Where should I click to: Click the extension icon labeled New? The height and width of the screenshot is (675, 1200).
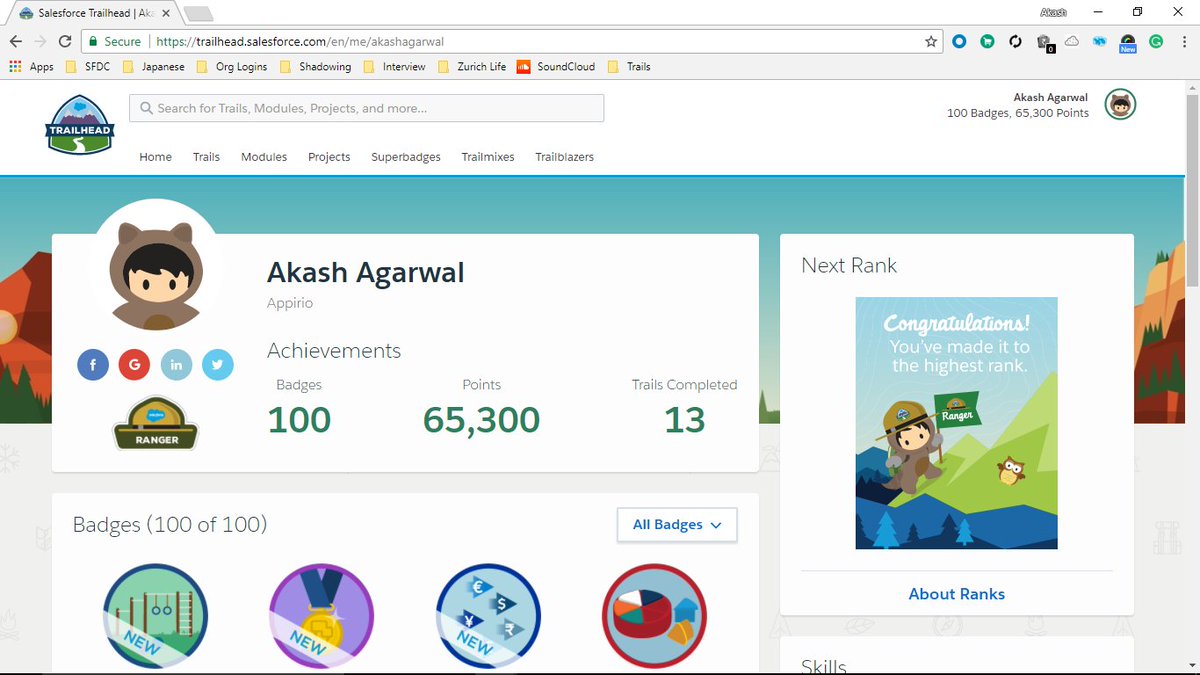[x=1128, y=43]
